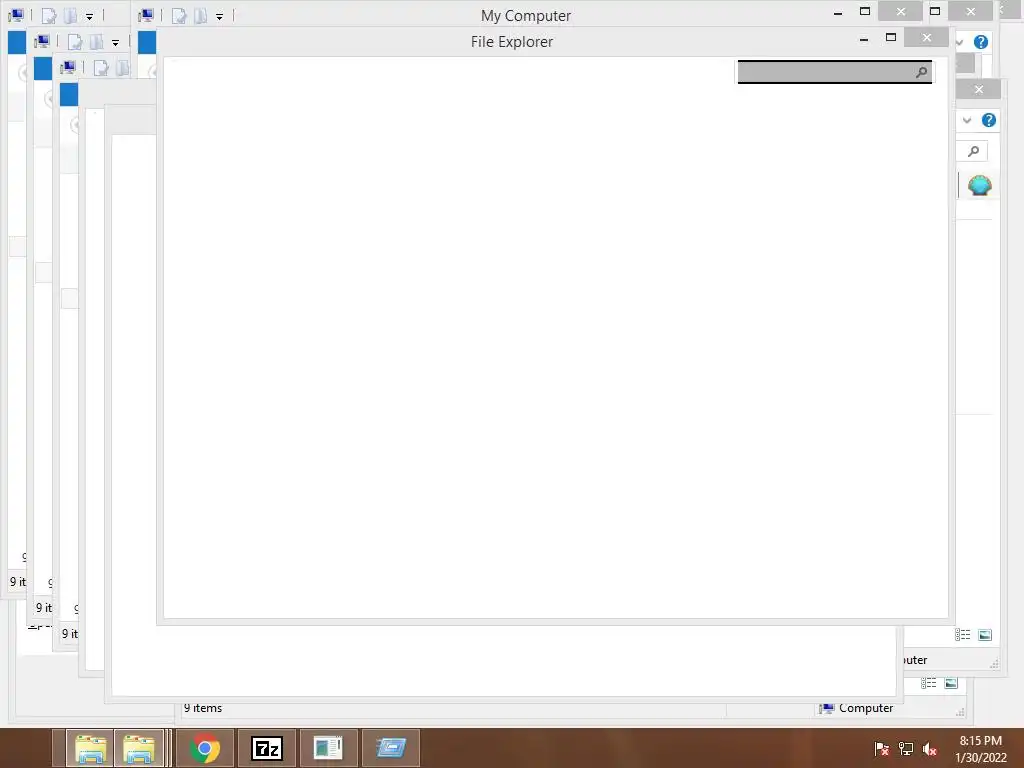Click Properties icon of the far-left back window
Image resolution: width=1024 pixels, height=768 pixels.
pyautogui.click(x=49, y=16)
